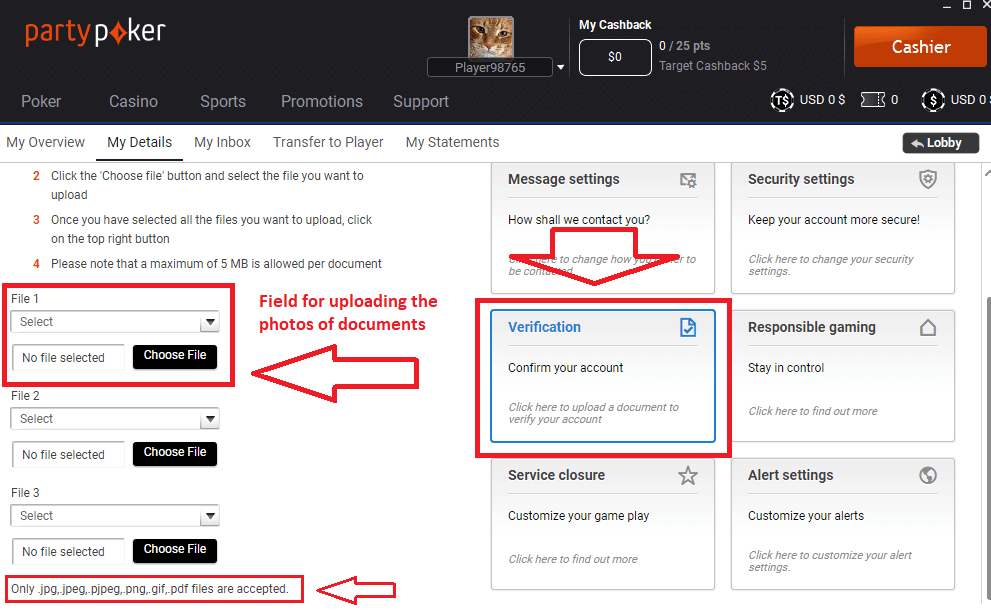Open the File 3 Select dropdown
Screen dimensions: 991x610
[115, 516]
